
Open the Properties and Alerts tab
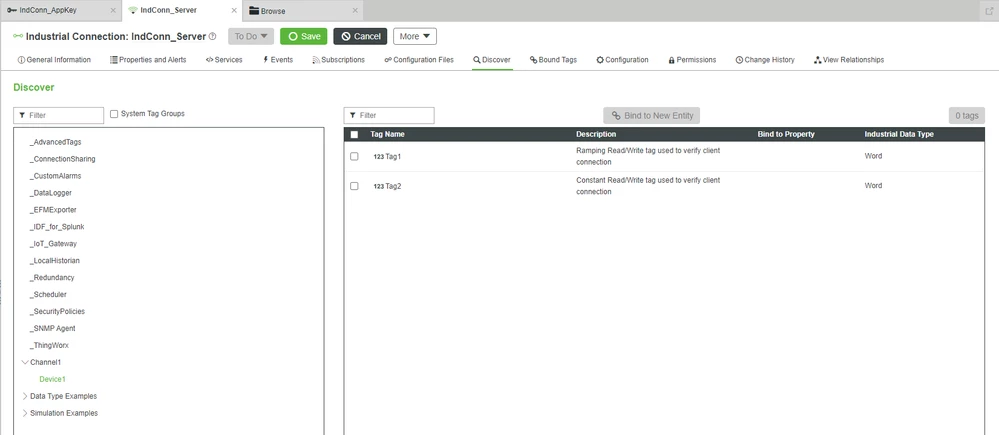148,60
